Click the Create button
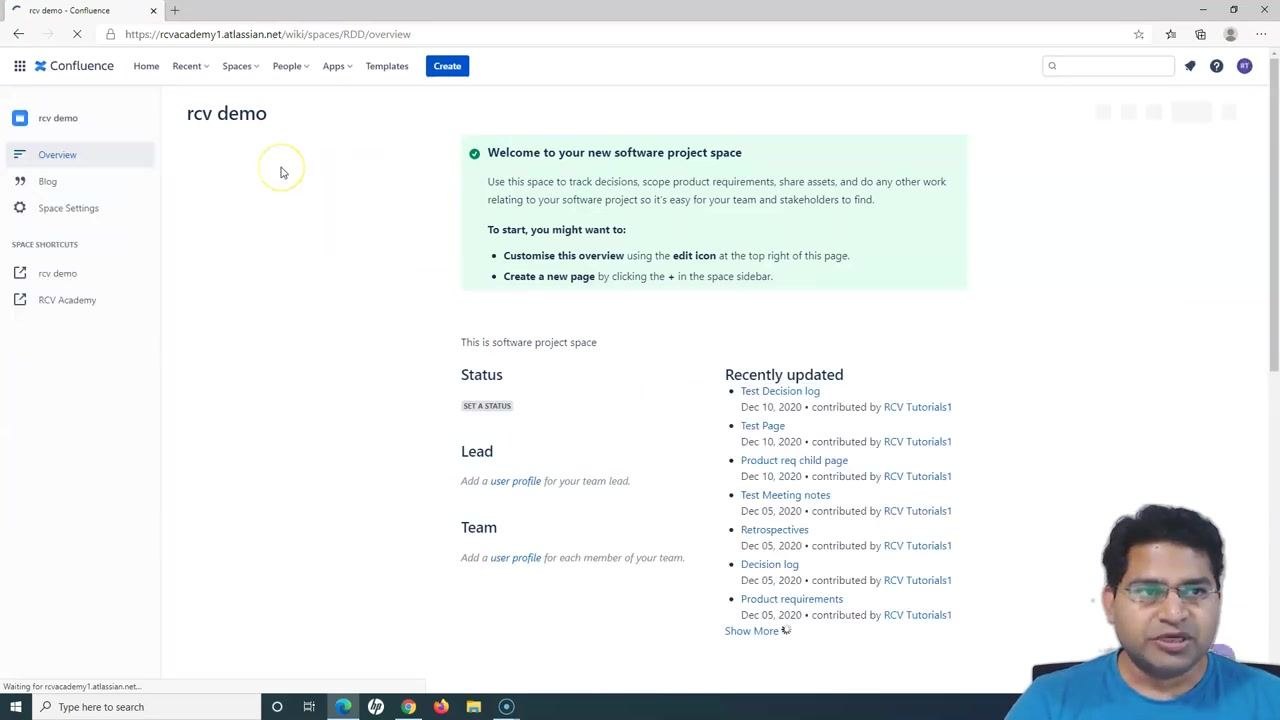This screenshot has height=720, width=1280. click(447, 66)
